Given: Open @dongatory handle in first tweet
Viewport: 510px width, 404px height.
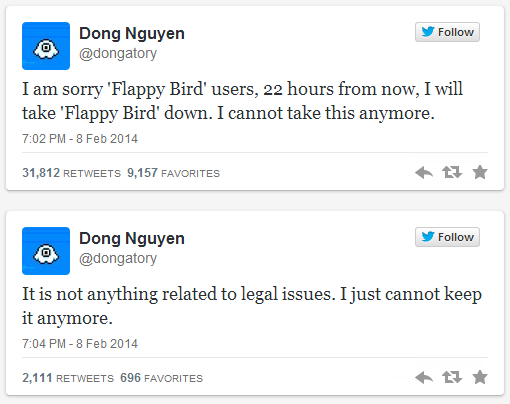Looking at the screenshot, I should point(118,54).
